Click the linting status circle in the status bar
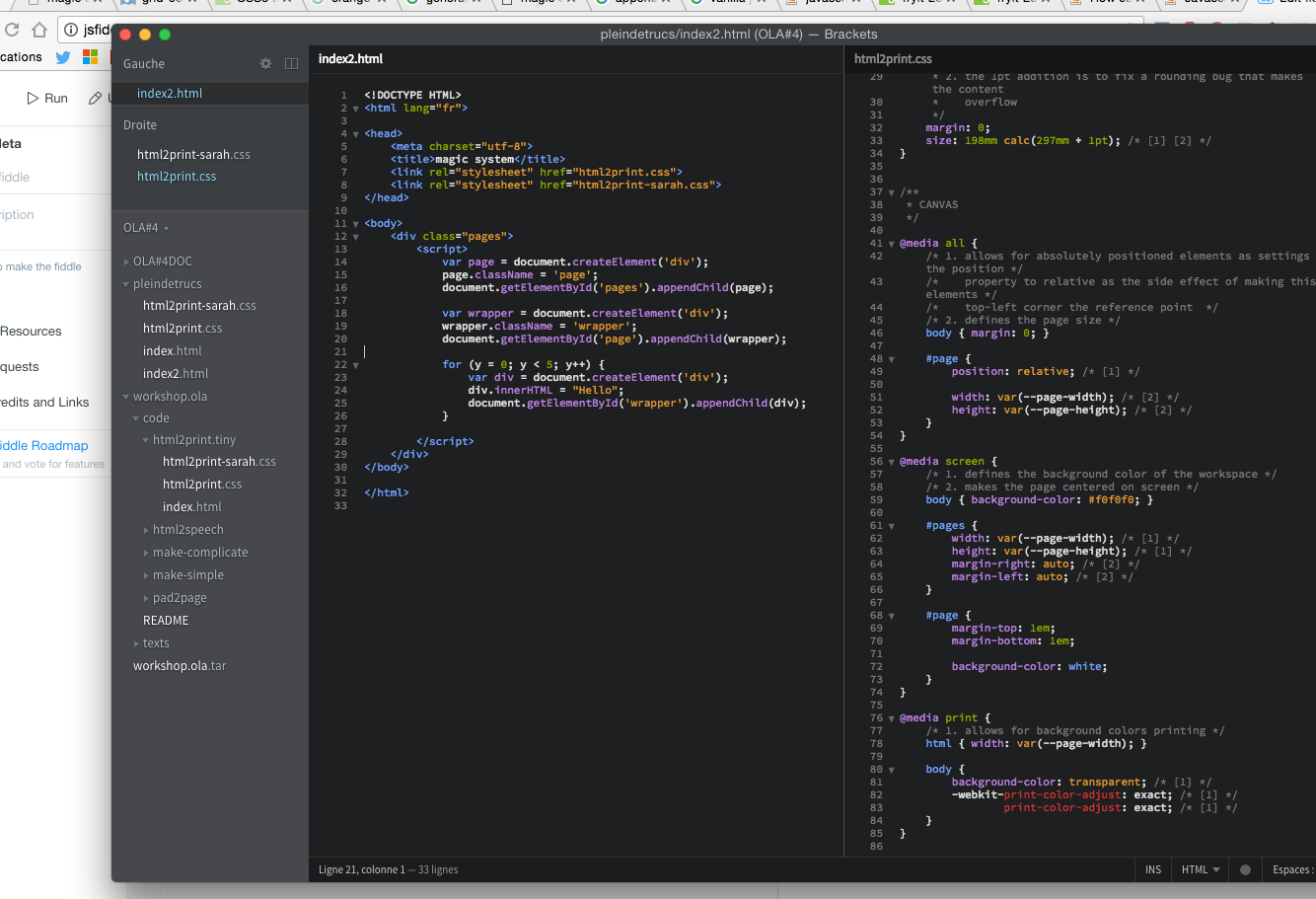 (x=1245, y=869)
